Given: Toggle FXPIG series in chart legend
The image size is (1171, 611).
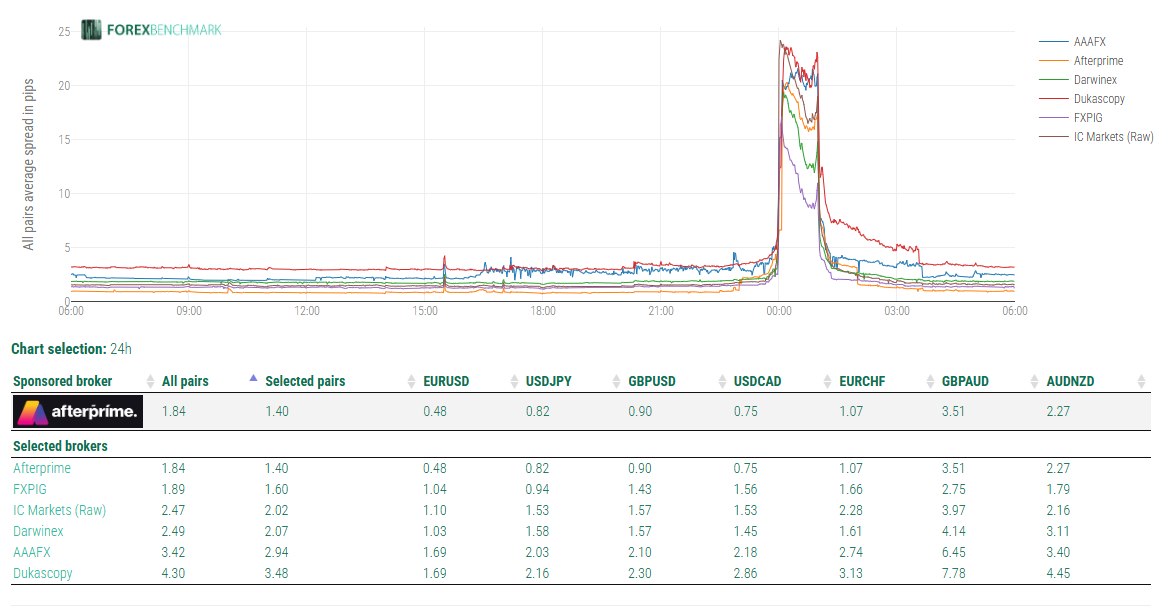Looking at the screenshot, I should click(1071, 117).
